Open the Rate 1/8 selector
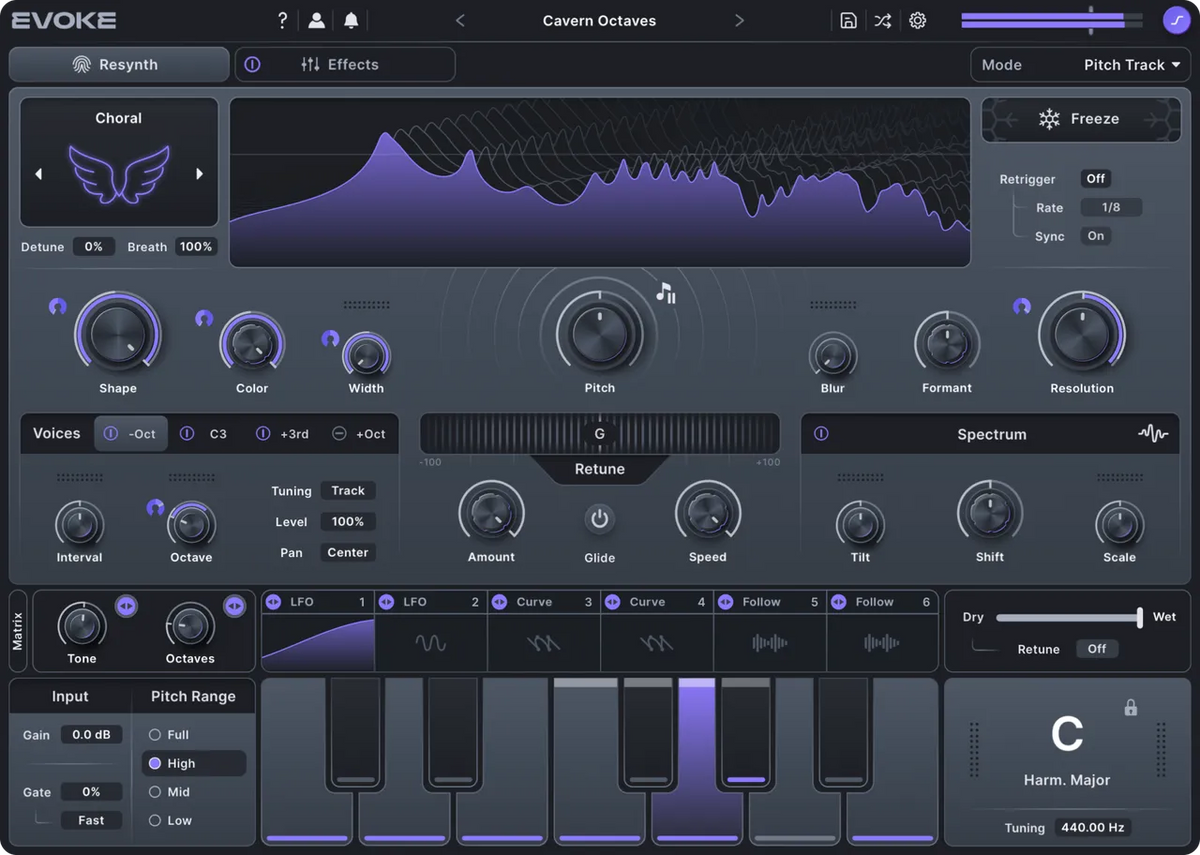1200x855 pixels. (1111, 207)
